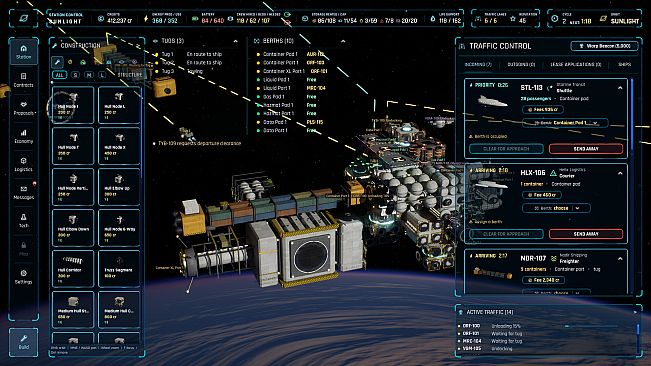Click the Active Traffic scrollbar
The height and width of the screenshot is (366, 651).
tap(638, 330)
